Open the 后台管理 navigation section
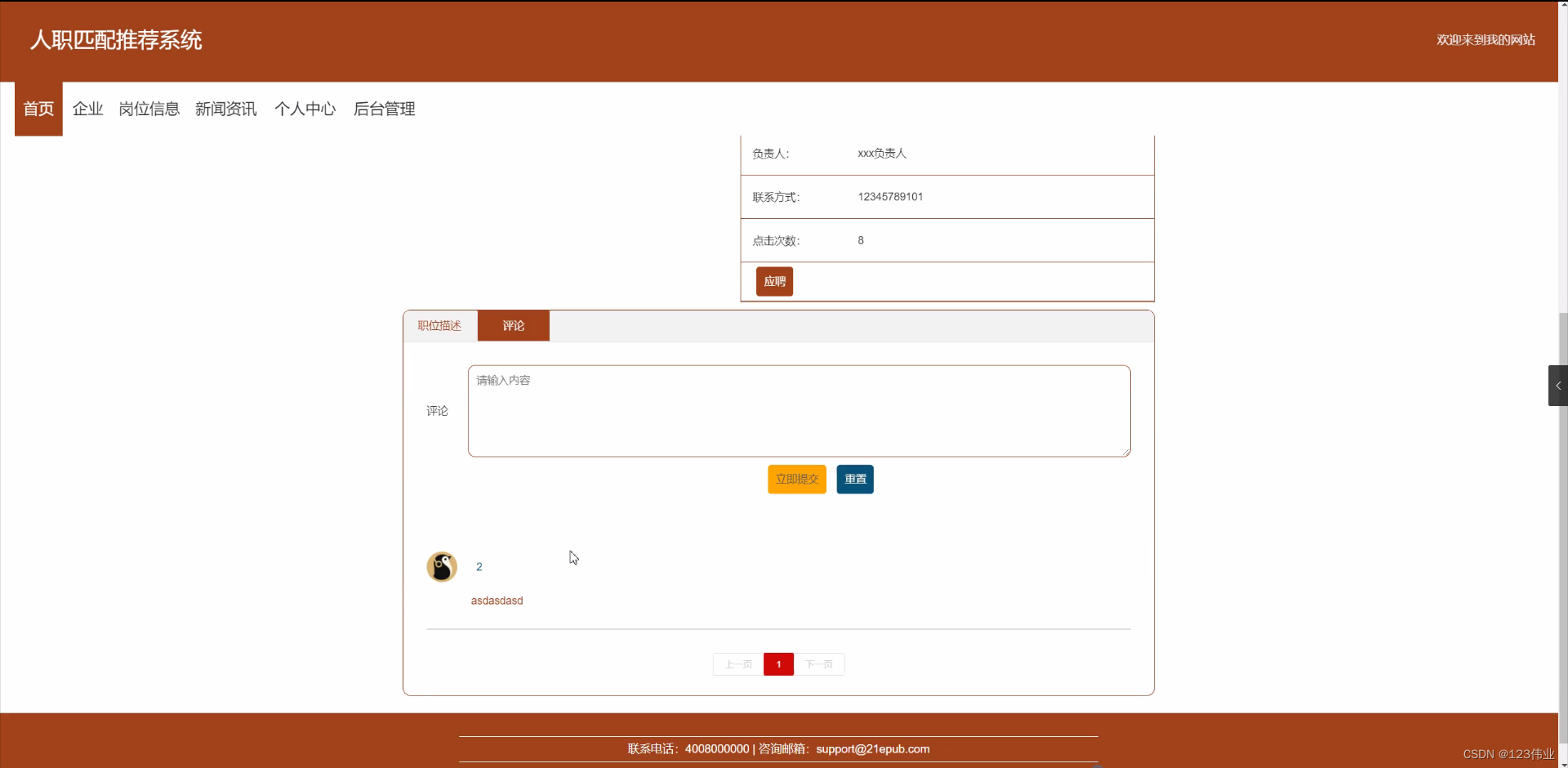Image resolution: width=1568 pixels, height=768 pixels. [384, 108]
